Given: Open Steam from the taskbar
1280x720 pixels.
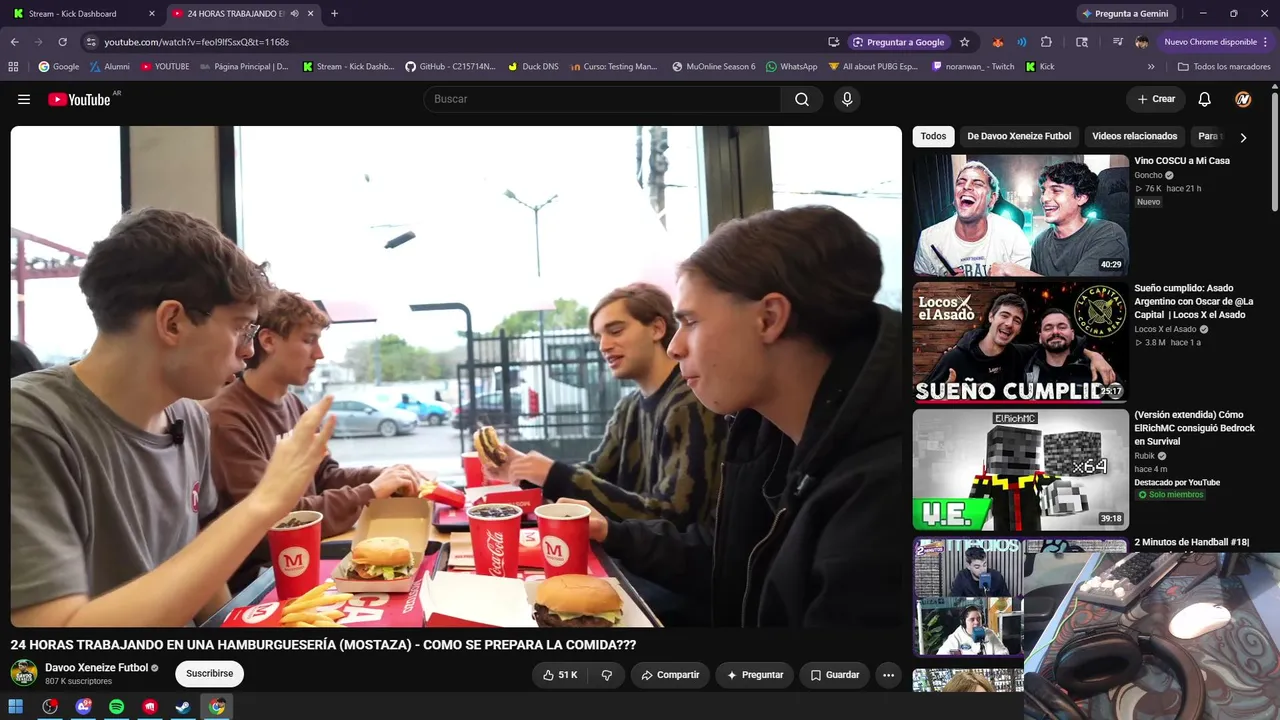Looking at the screenshot, I should tap(183, 707).
